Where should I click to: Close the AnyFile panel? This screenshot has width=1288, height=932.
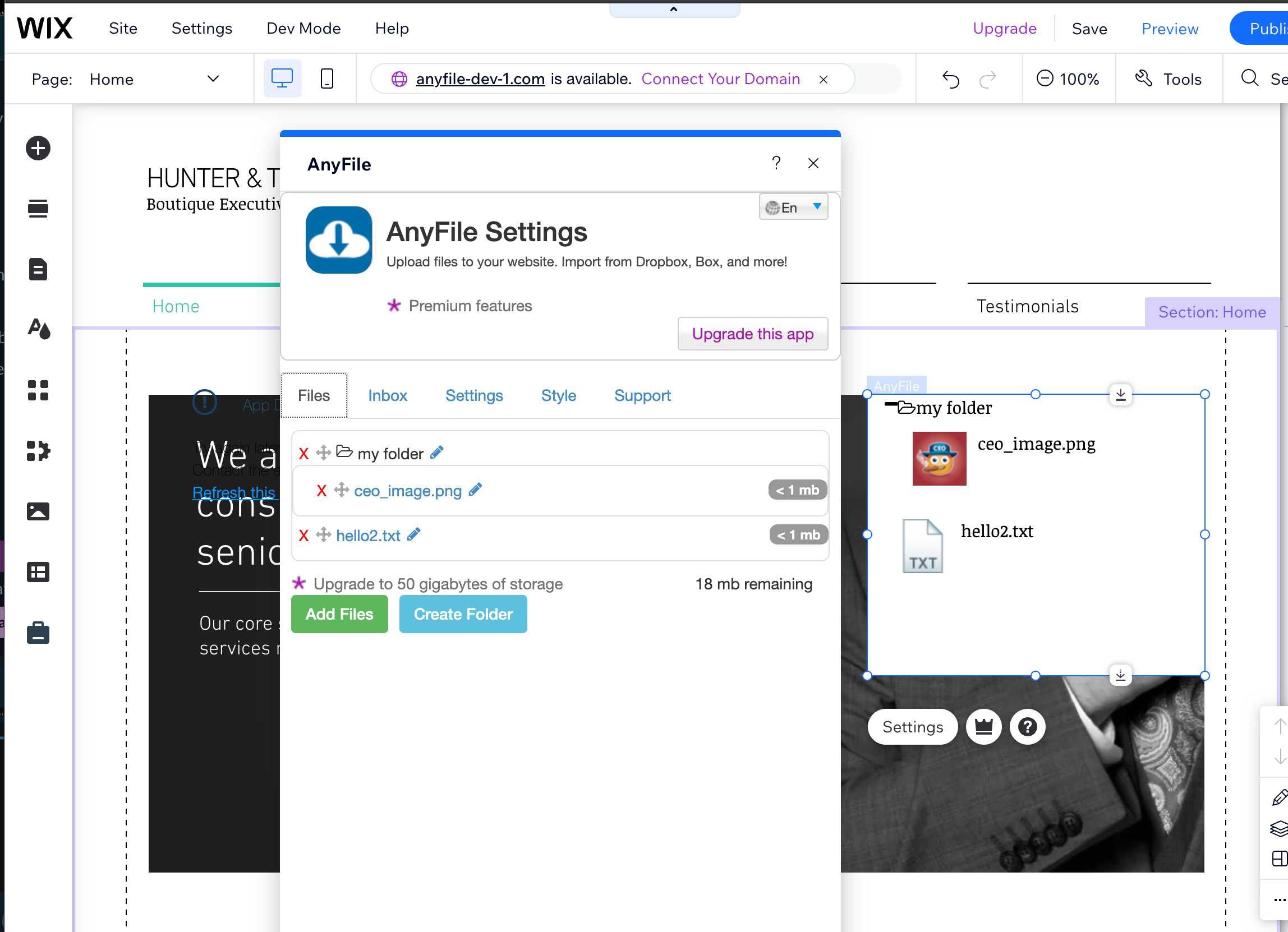[813, 164]
